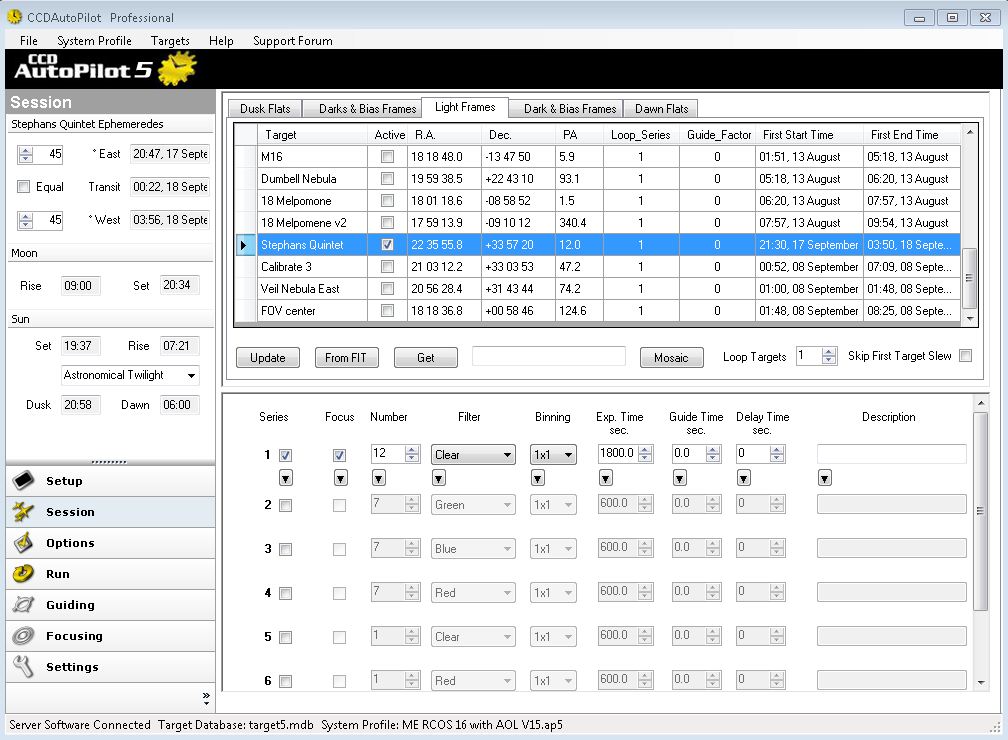1008x740 pixels.
Task: Click the series panel vertical scrollbar
Action: pos(980,543)
